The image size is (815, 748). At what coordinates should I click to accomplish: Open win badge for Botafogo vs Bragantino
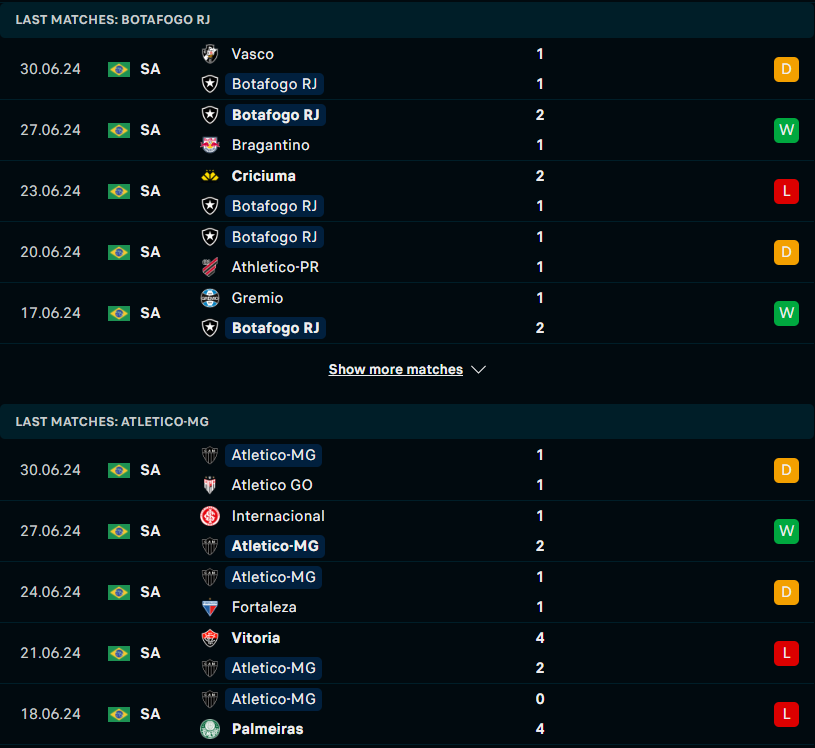[x=786, y=130]
